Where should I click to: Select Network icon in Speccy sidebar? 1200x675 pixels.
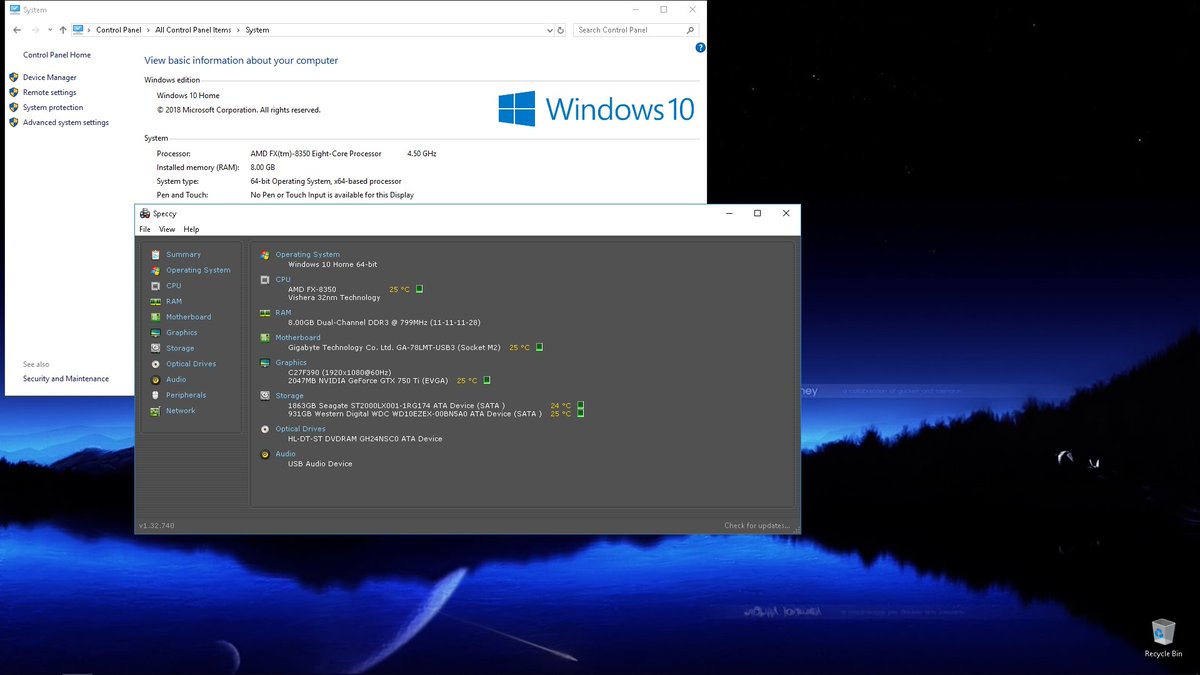tap(155, 411)
